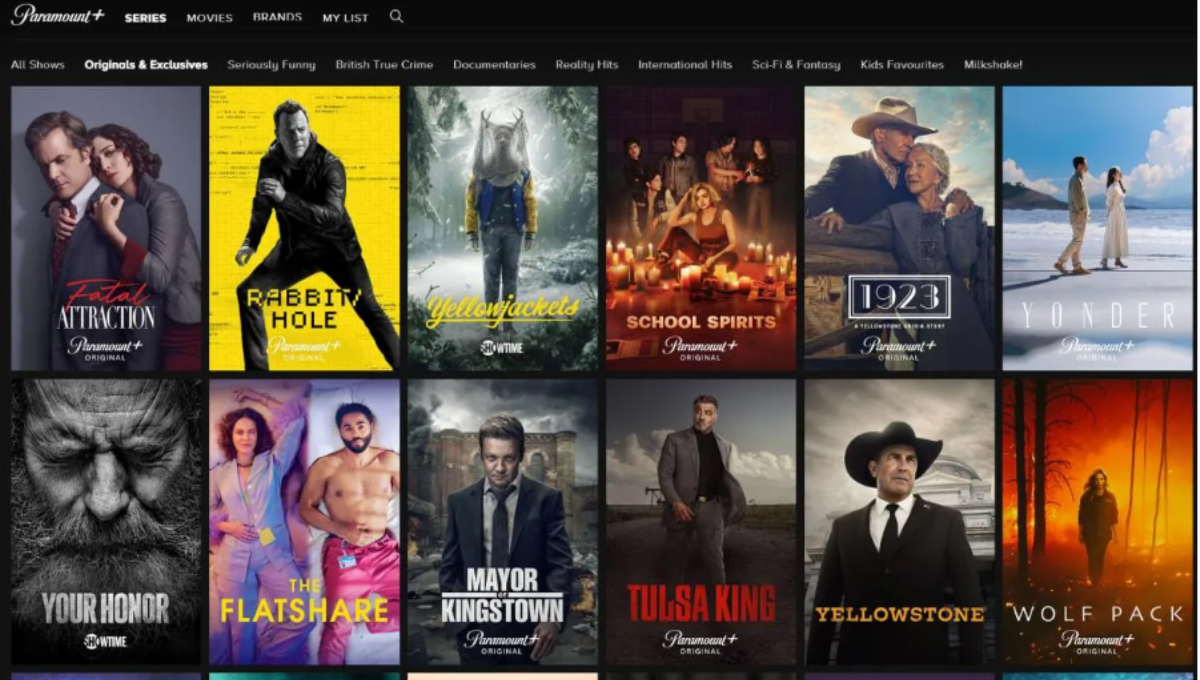Open the Yellowjackets poster
Image resolution: width=1200 pixels, height=680 pixels.
coord(503,228)
